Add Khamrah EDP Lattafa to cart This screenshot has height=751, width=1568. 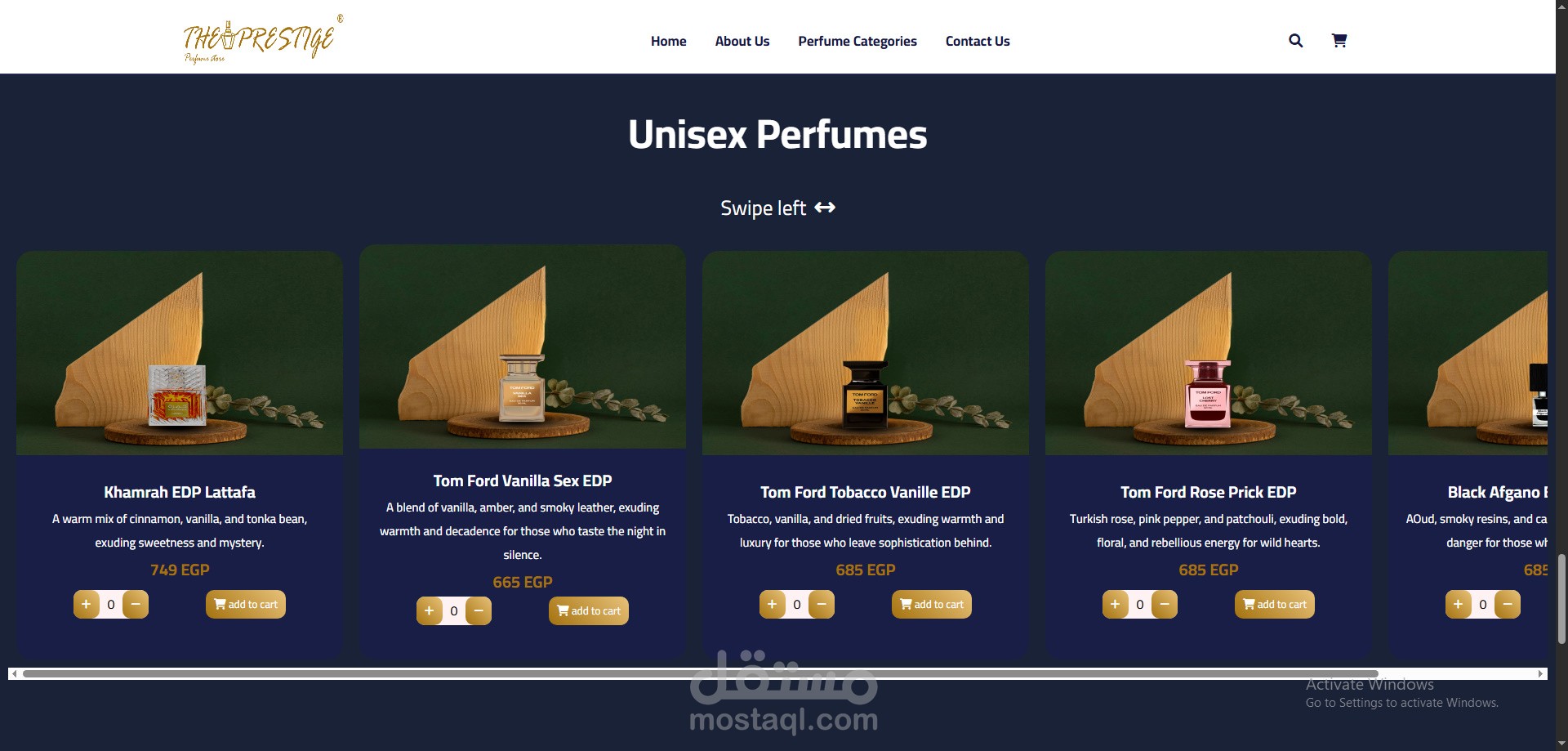point(246,605)
